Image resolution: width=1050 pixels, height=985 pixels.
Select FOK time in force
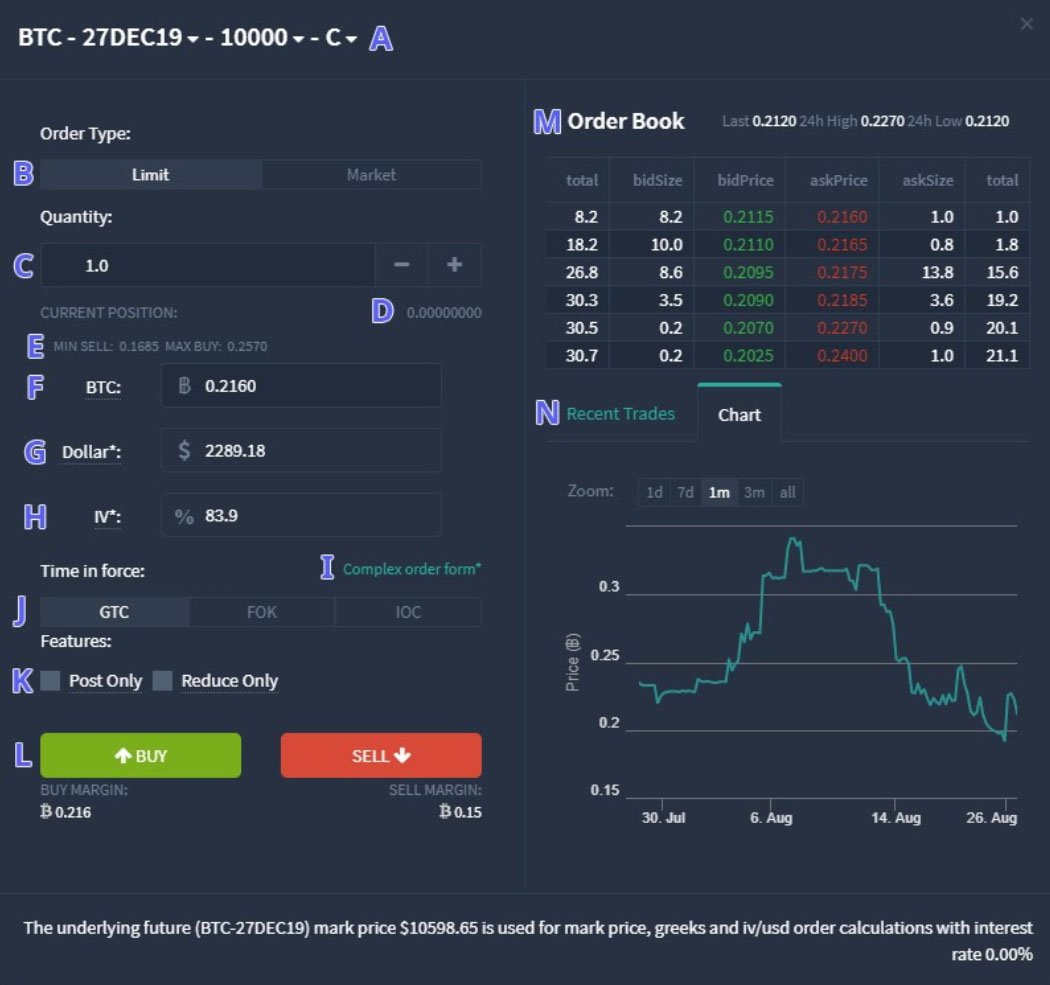[262, 612]
